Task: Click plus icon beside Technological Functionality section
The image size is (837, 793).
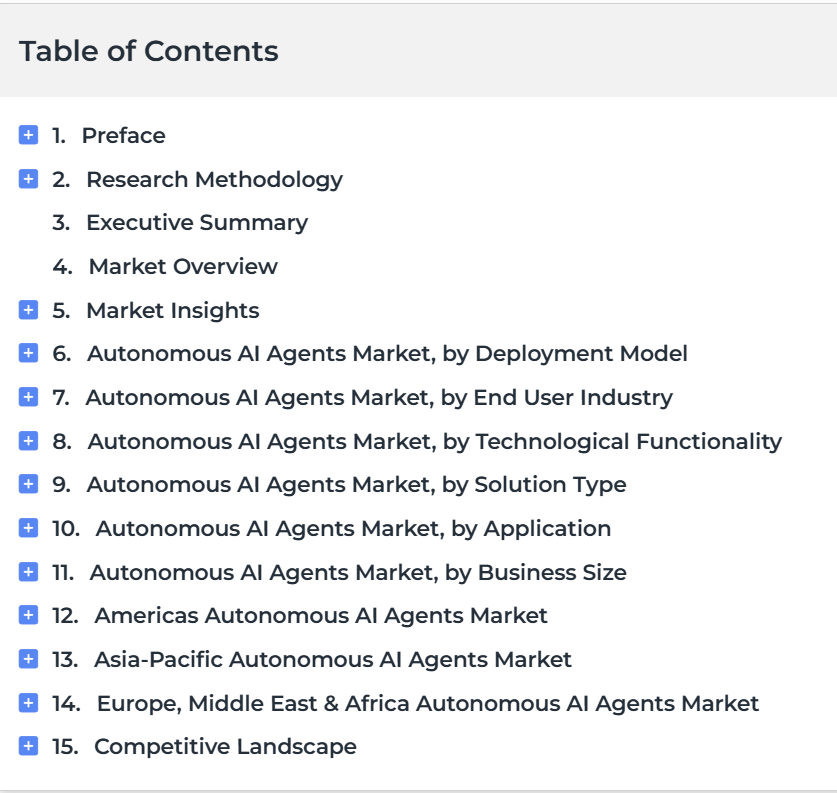Action: tap(28, 441)
